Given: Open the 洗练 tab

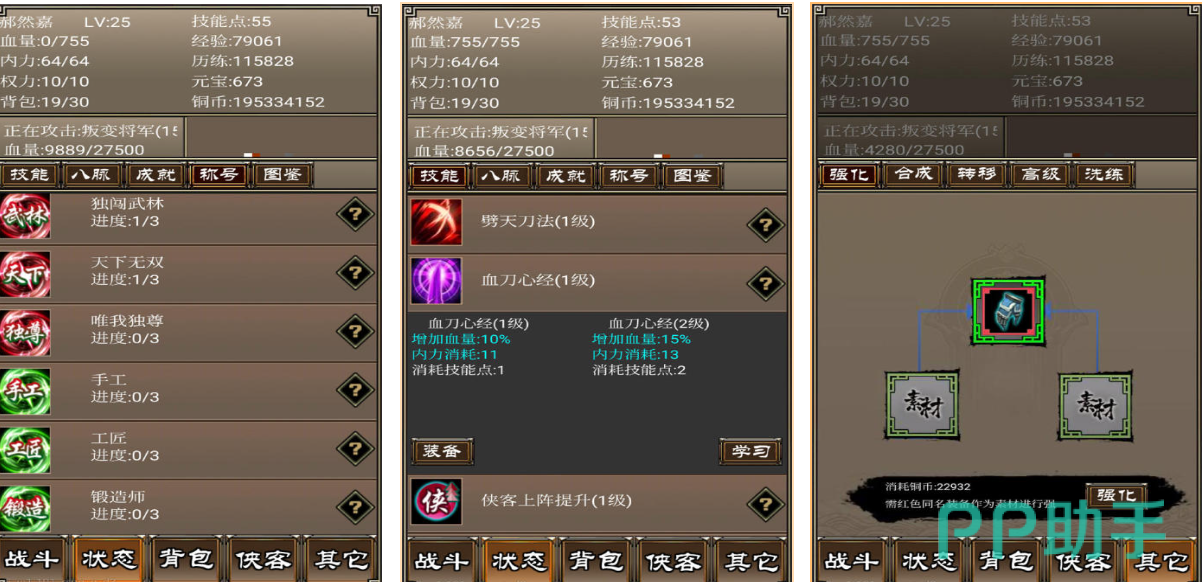Looking at the screenshot, I should click(1103, 174).
